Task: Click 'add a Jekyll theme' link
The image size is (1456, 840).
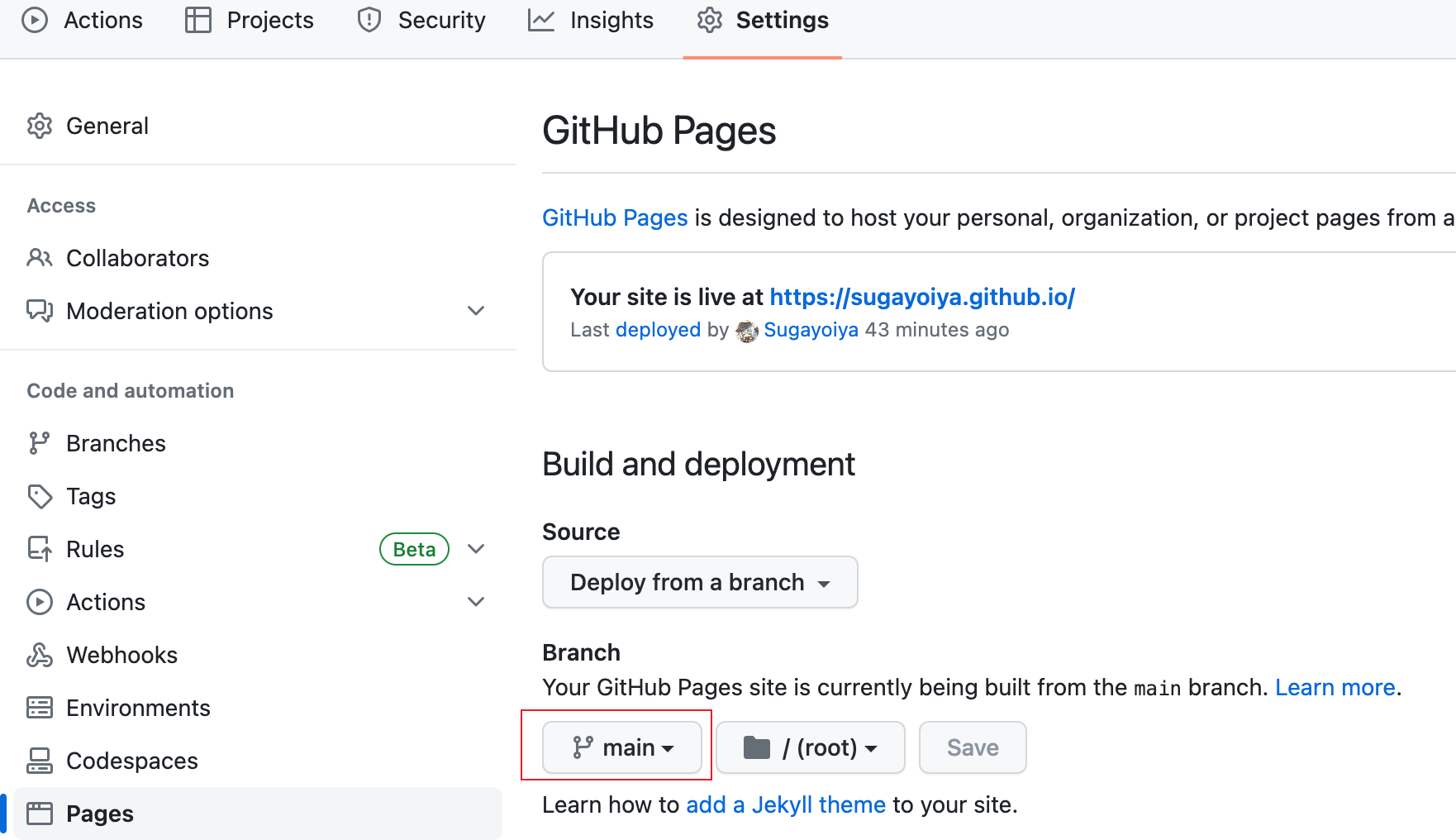Action: 786,805
